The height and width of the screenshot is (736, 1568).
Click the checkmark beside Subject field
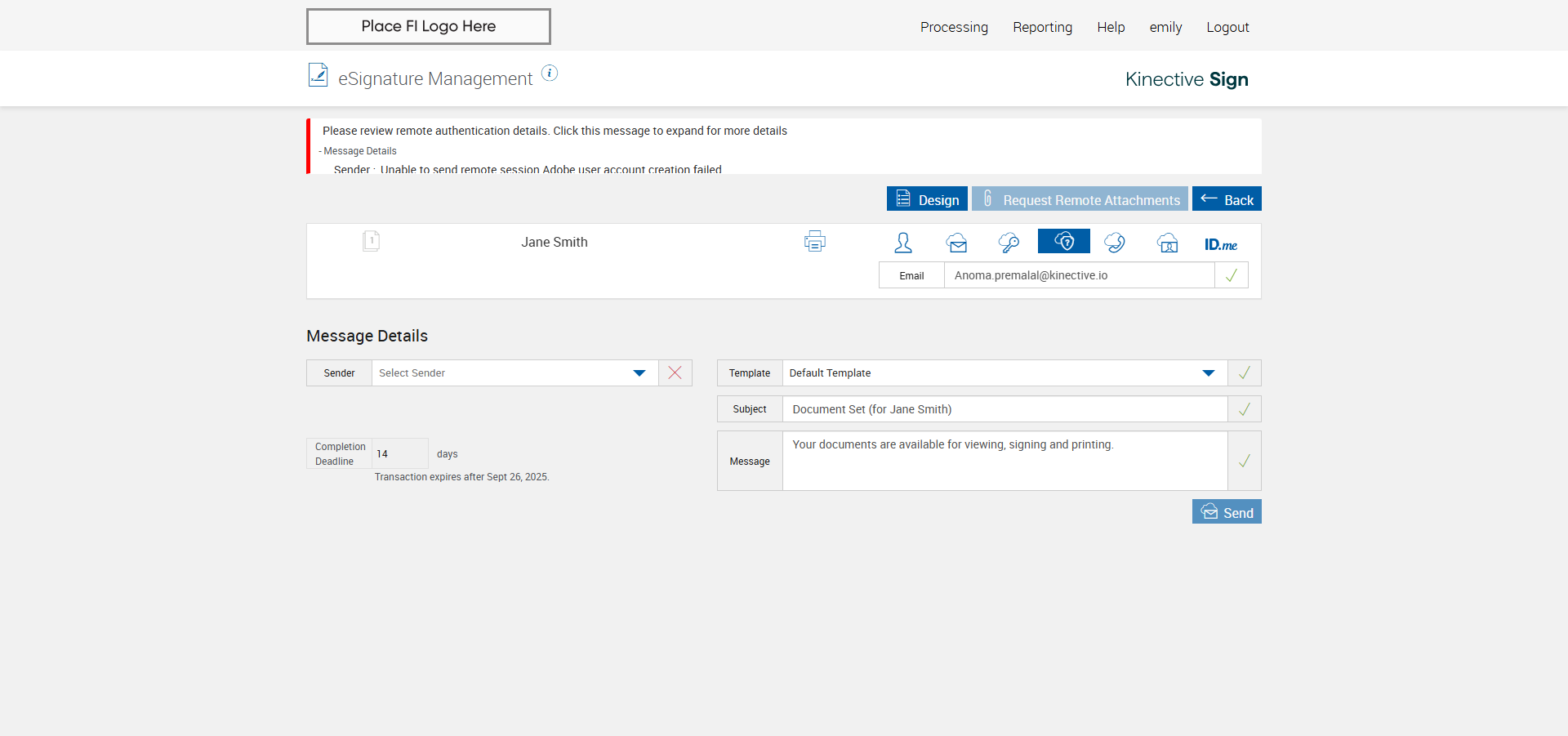coord(1245,409)
